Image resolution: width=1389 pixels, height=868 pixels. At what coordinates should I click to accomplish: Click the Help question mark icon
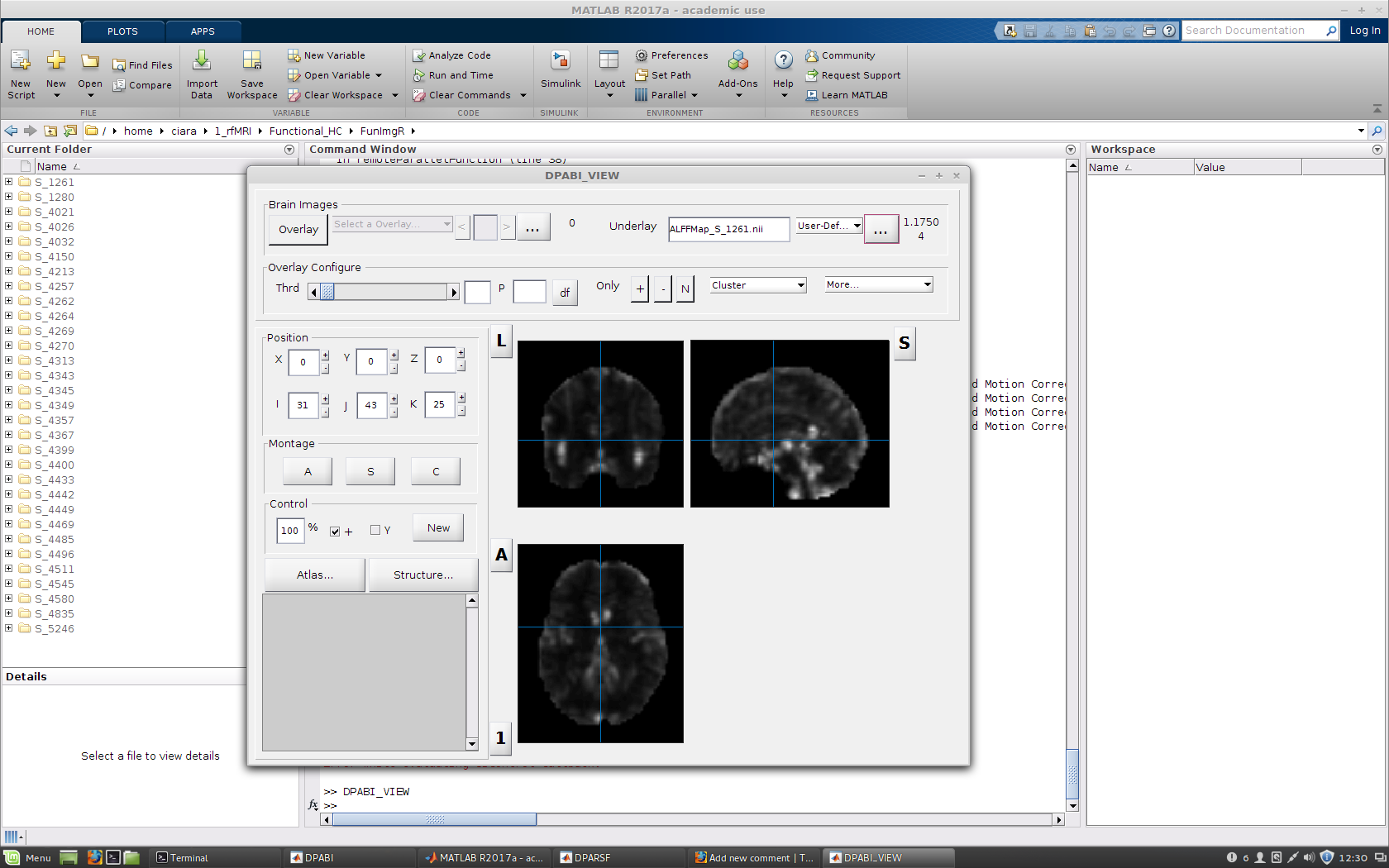point(783,60)
